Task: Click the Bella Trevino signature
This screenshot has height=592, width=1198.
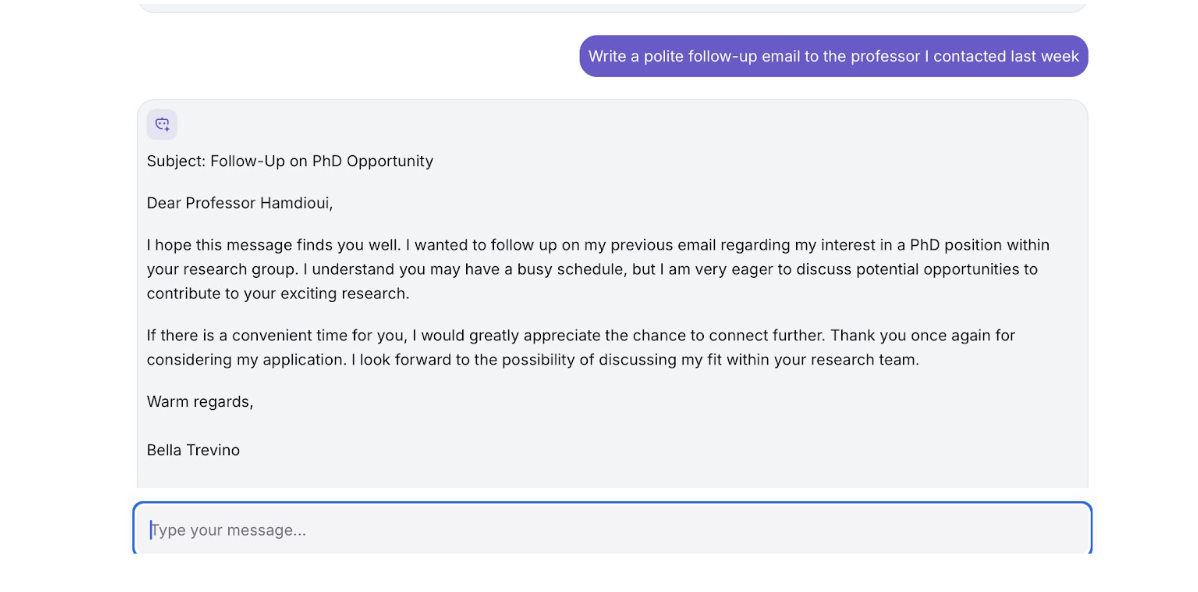Action: click(x=193, y=450)
